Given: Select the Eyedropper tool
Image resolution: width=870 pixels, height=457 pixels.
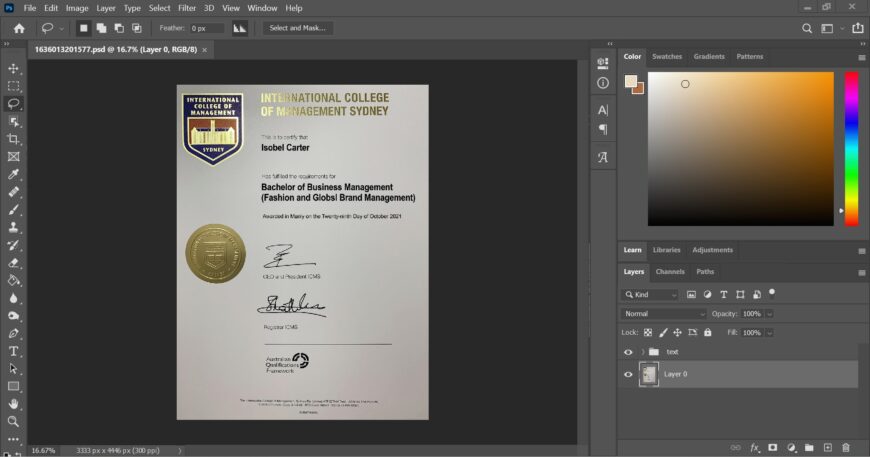Looking at the screenshot, I should coord(13,174).
